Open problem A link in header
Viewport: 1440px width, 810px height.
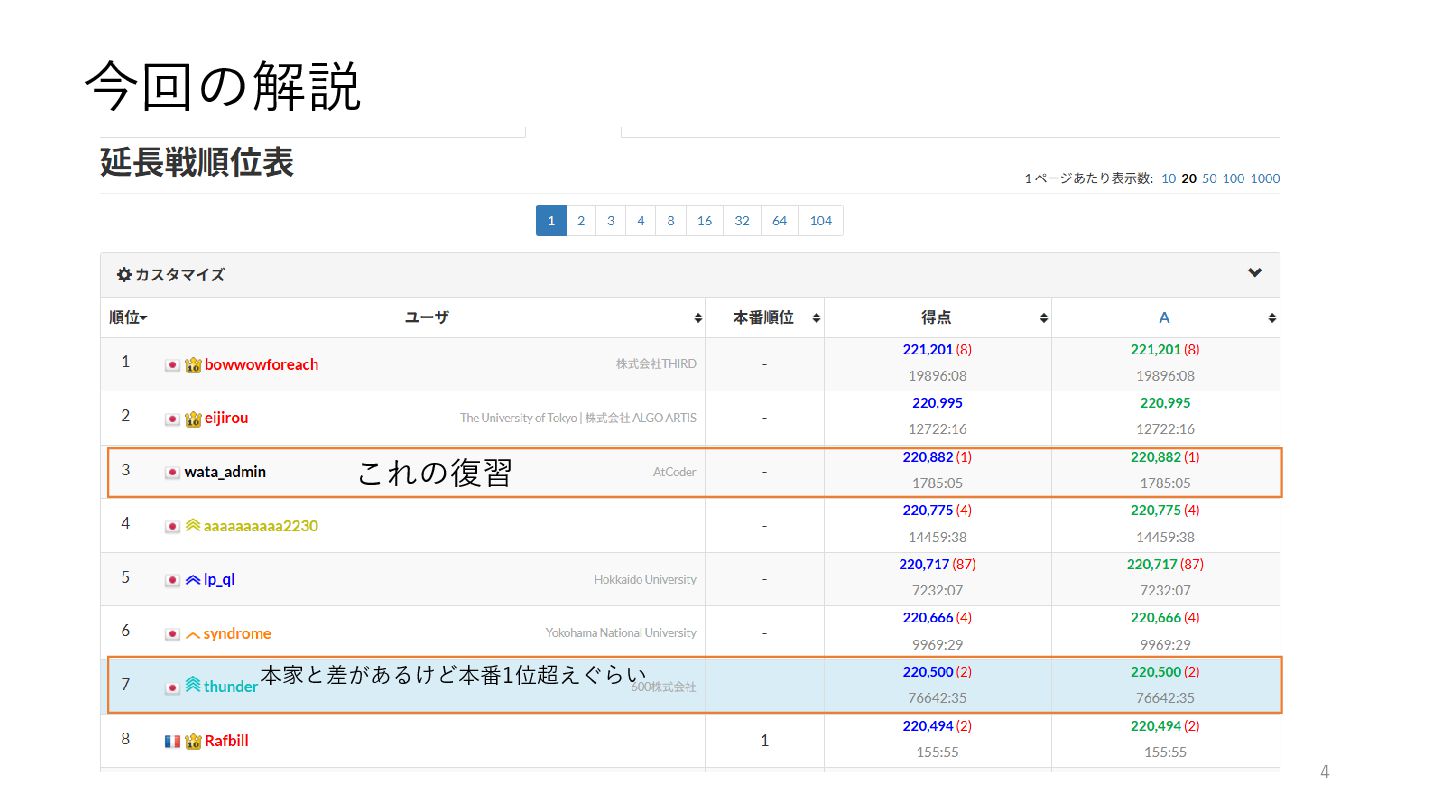(x=1164, y=317)
